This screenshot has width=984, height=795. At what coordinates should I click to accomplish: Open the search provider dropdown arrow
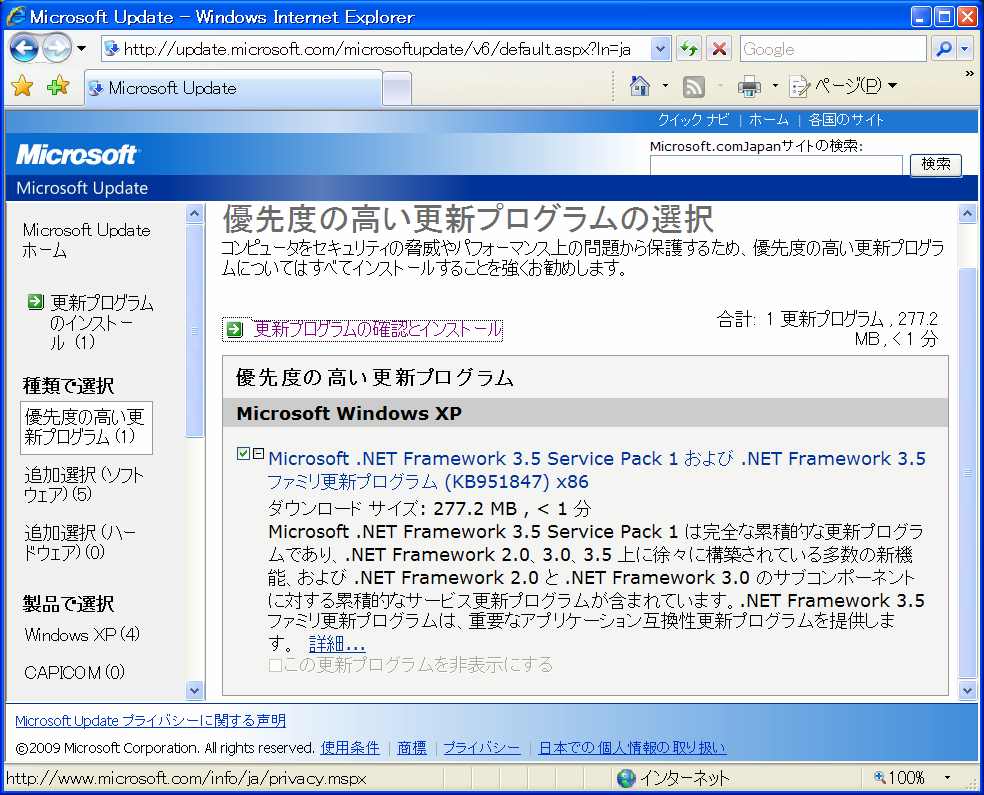[965, 49]
